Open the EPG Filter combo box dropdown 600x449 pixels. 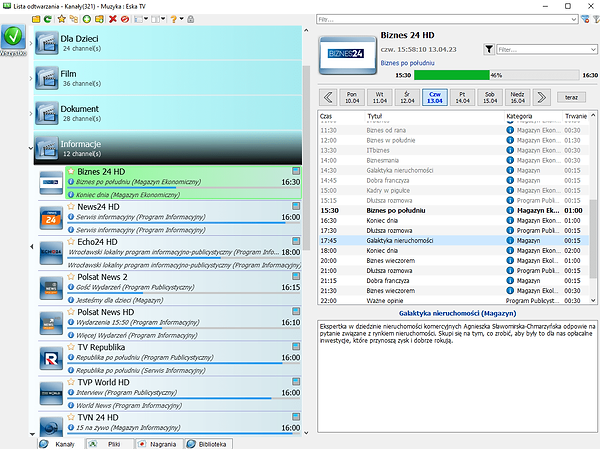(x=593, y=49)
